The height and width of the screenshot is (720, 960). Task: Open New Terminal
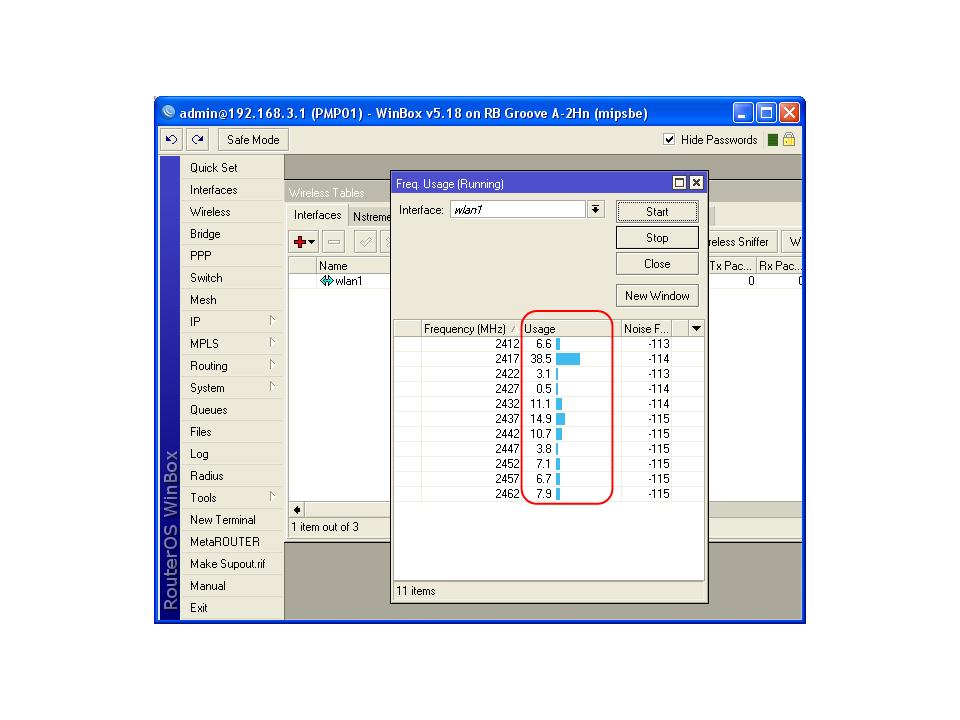(x=231, y=520)
